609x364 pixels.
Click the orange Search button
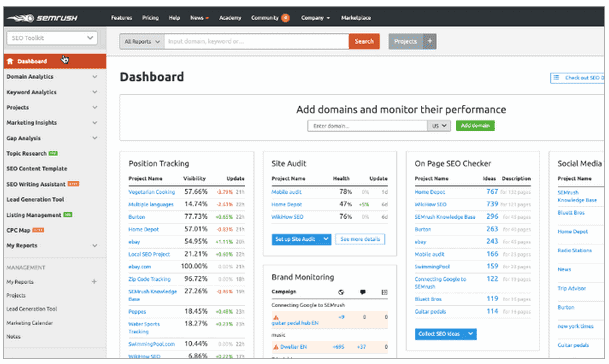click(364, 41)
